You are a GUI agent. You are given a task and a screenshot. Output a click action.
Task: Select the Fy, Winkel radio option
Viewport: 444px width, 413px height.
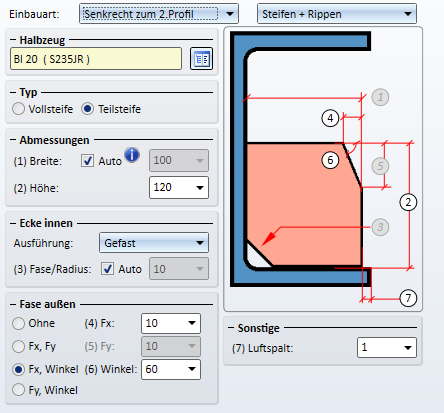point(18,390)
